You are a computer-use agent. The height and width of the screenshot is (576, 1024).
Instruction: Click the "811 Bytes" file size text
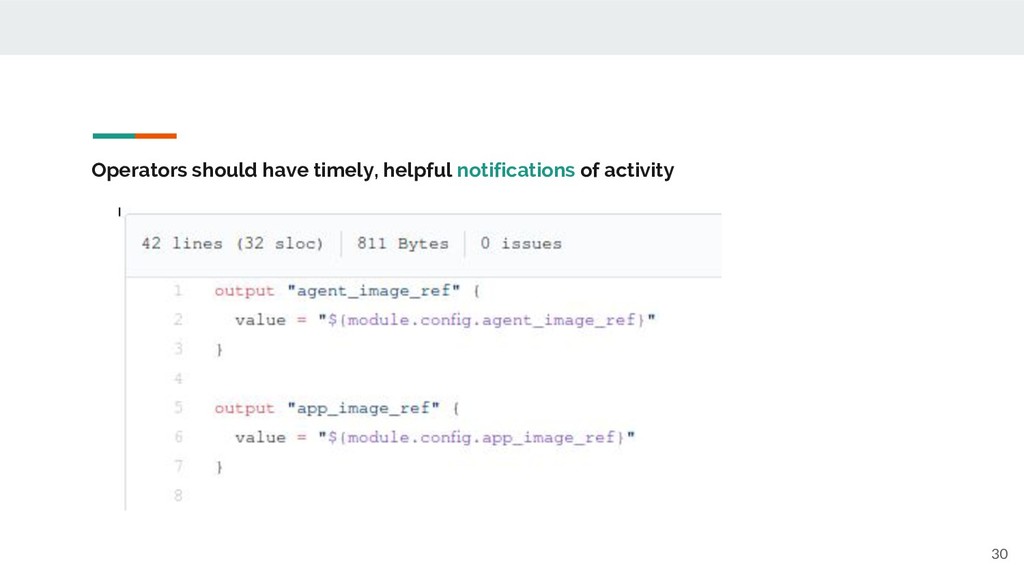(402, 244)
